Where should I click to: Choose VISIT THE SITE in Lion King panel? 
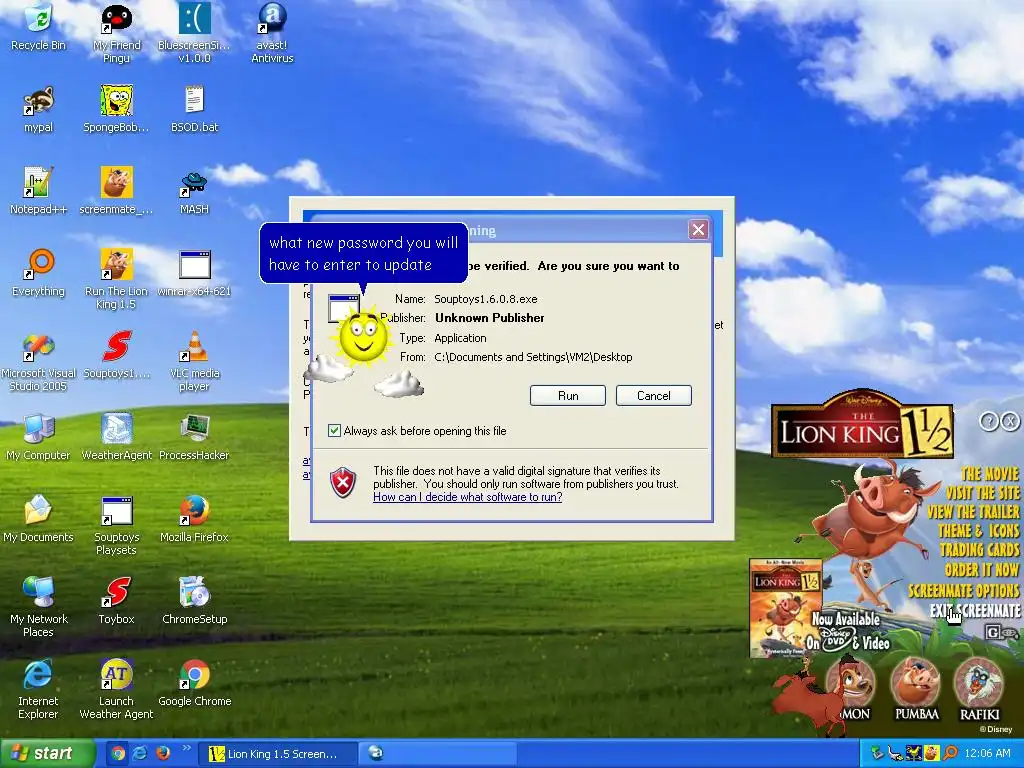(x=982, y=492)
